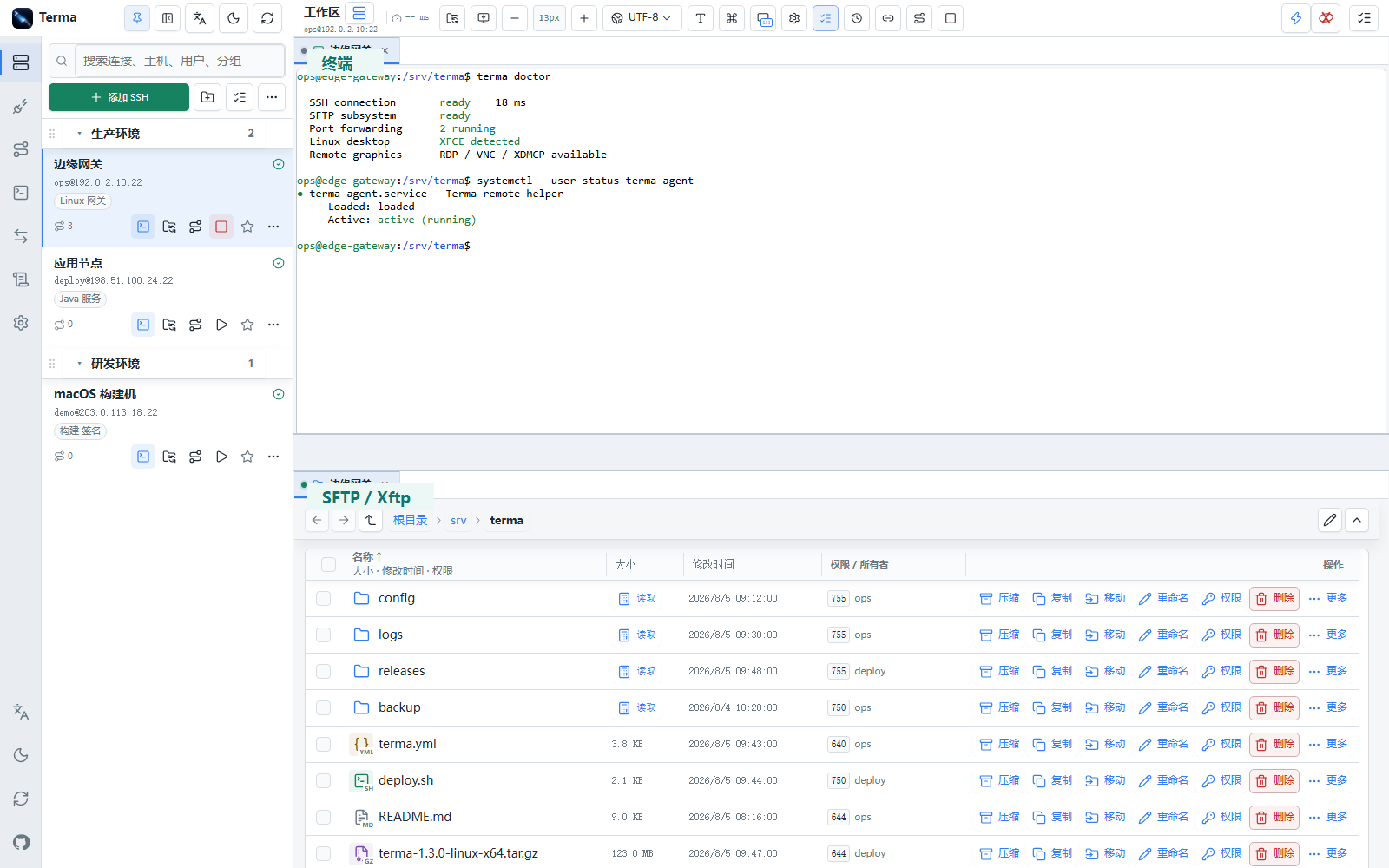Favorite 边缘网关 with the star icon
The width and height of the screenshot is (1389, 868).
click(247, 227)
